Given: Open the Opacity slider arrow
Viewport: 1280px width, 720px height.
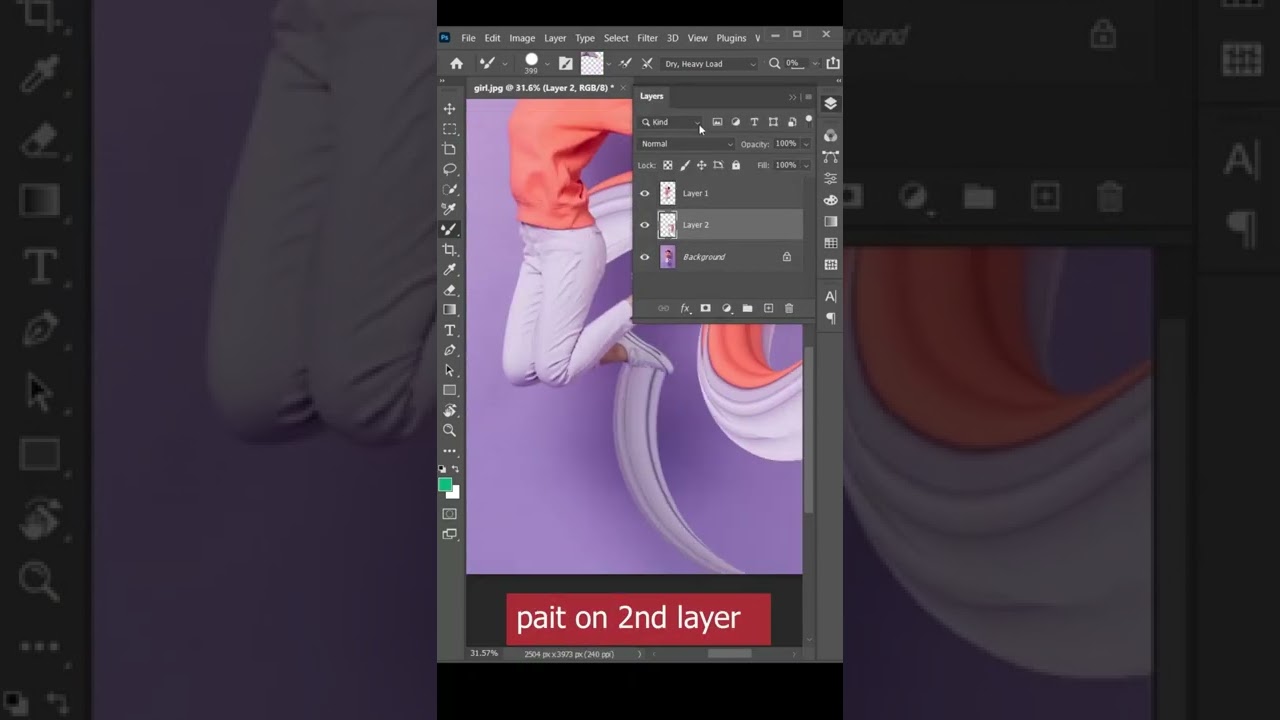Looking at the screenshot, I should (x=806, y=144).
